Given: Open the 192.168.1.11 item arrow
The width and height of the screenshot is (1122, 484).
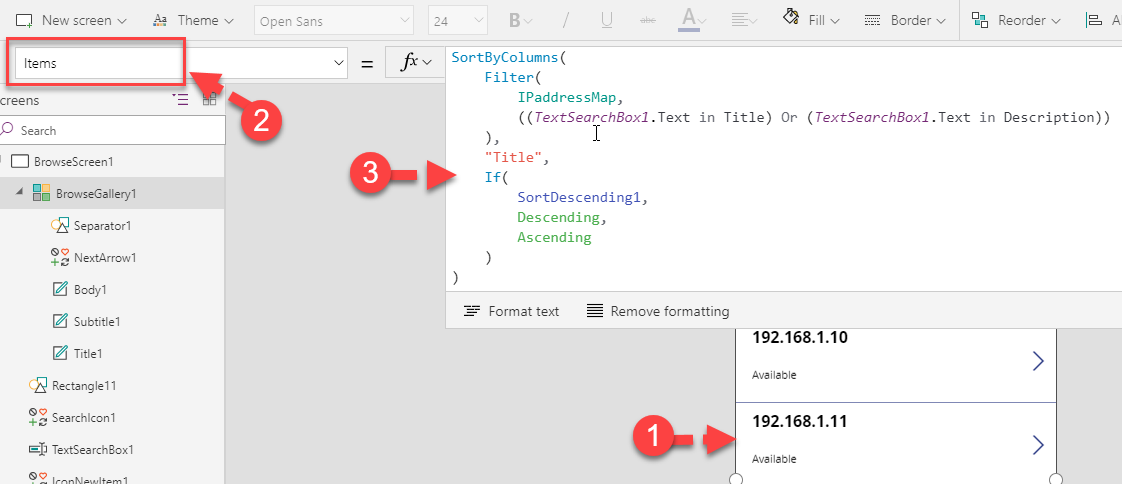Looking at the screenshot, I should pyautogui.click(x=1038, y=445).
